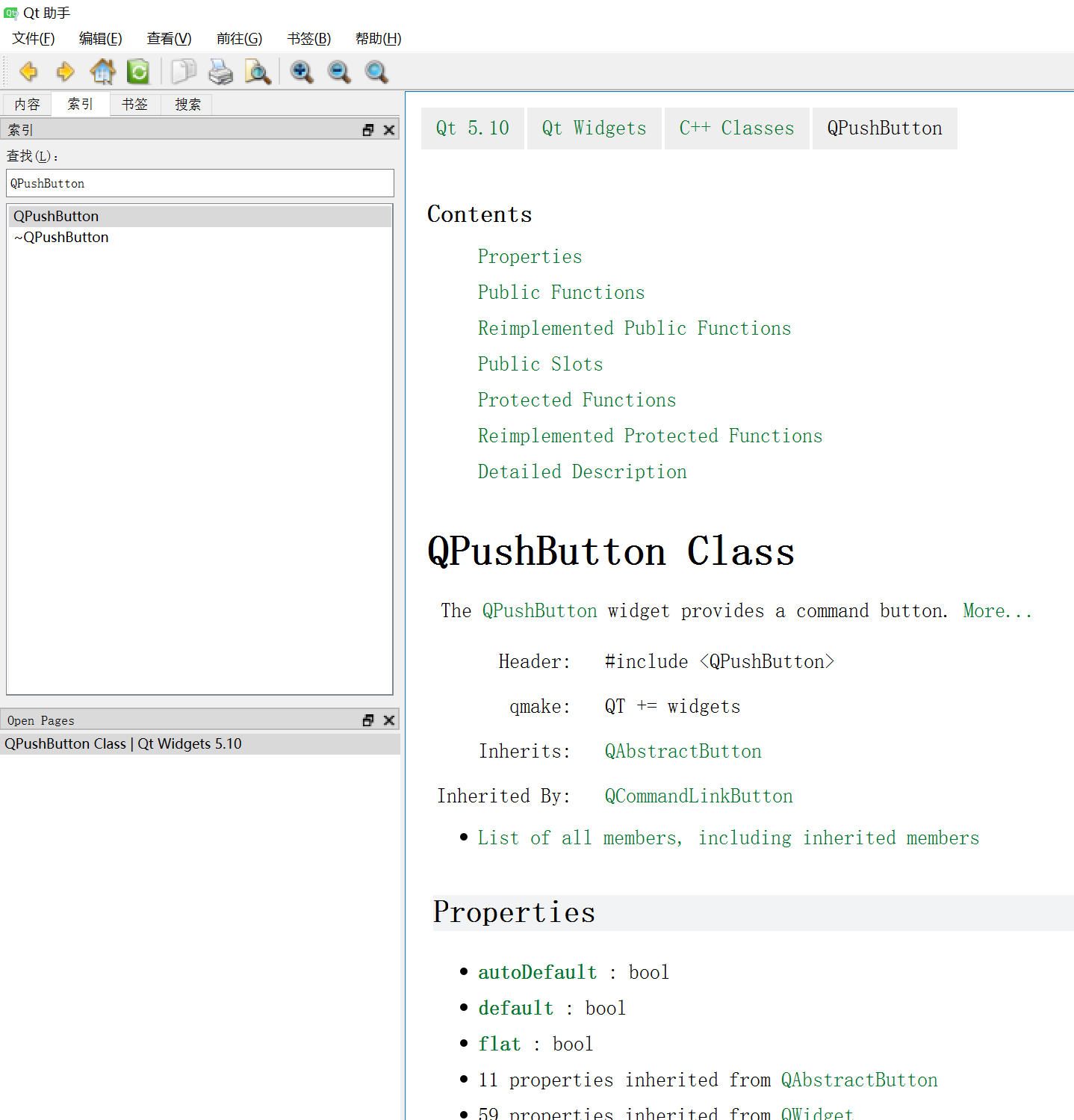The width and height of the screenshot is (1074, 1120).
Task: Open the default property link
Action: (516, 1008)
